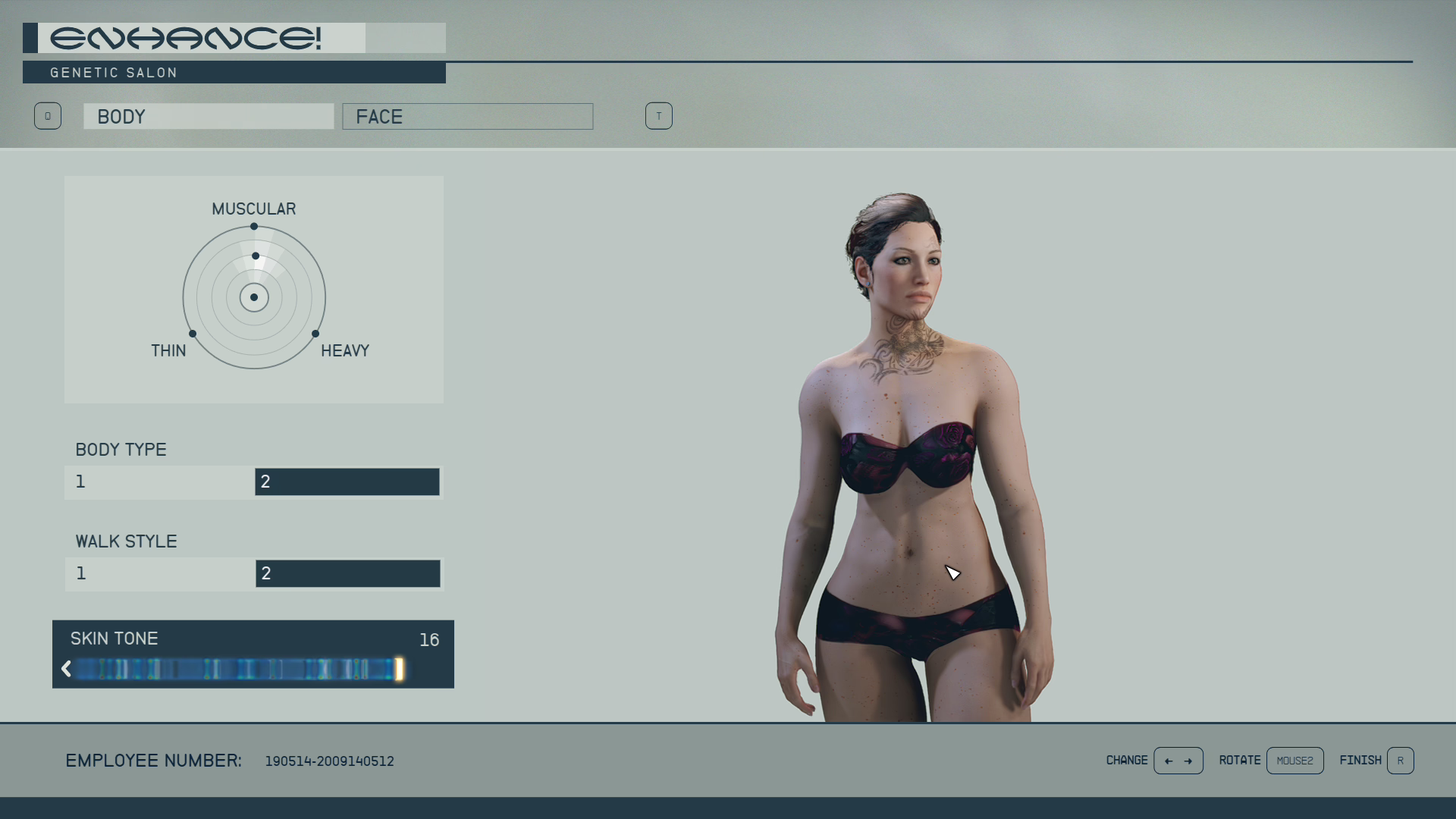Open the BODY tab
The height and width of the screenshot is (819, 1456).
click(x=209, y=117)
